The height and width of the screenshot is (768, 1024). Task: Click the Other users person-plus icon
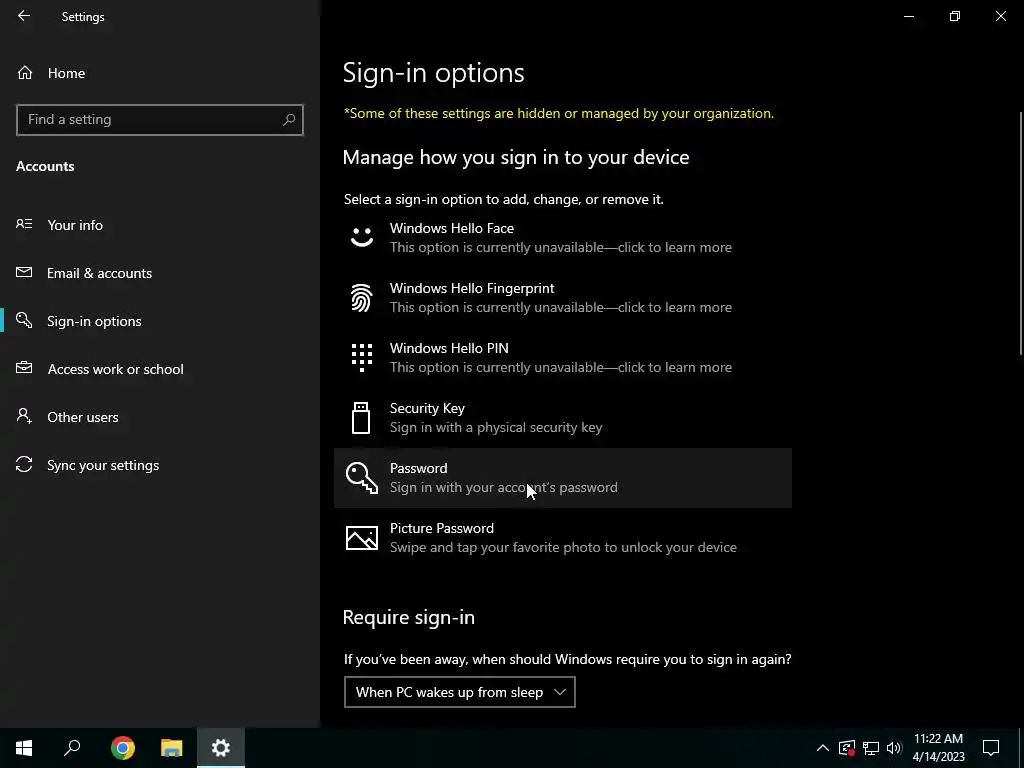[24, 416]
